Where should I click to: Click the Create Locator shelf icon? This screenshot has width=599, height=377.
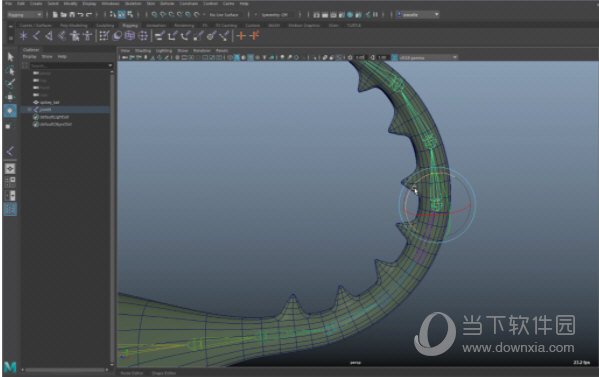(x=24, y=36)
